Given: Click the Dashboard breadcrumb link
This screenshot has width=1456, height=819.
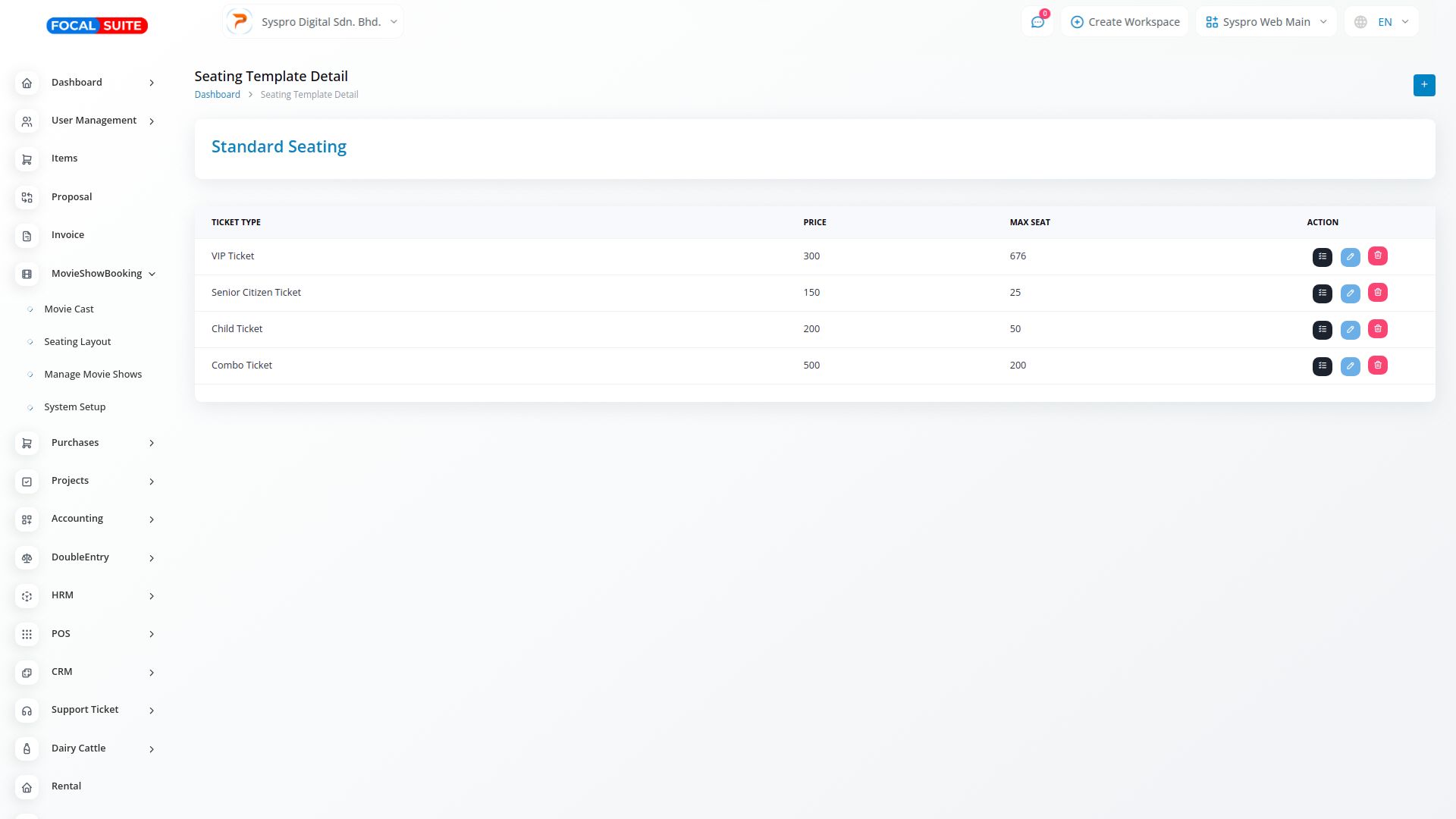Looking at the screenshot, I should pyautogui.click(x=217, y=95).
